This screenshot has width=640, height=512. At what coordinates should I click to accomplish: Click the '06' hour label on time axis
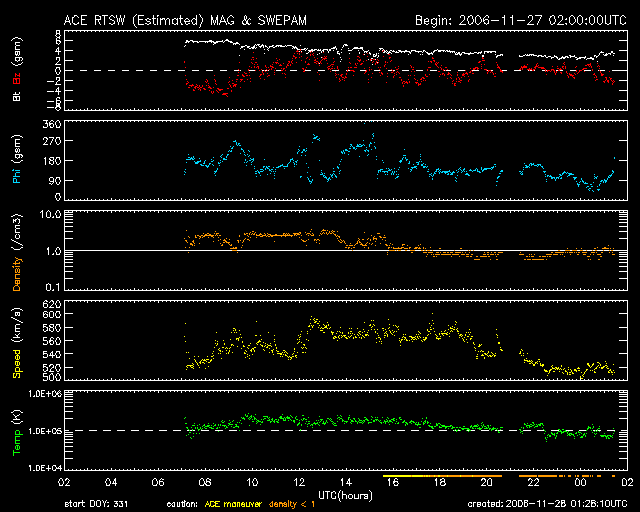(x=158, y=483)
